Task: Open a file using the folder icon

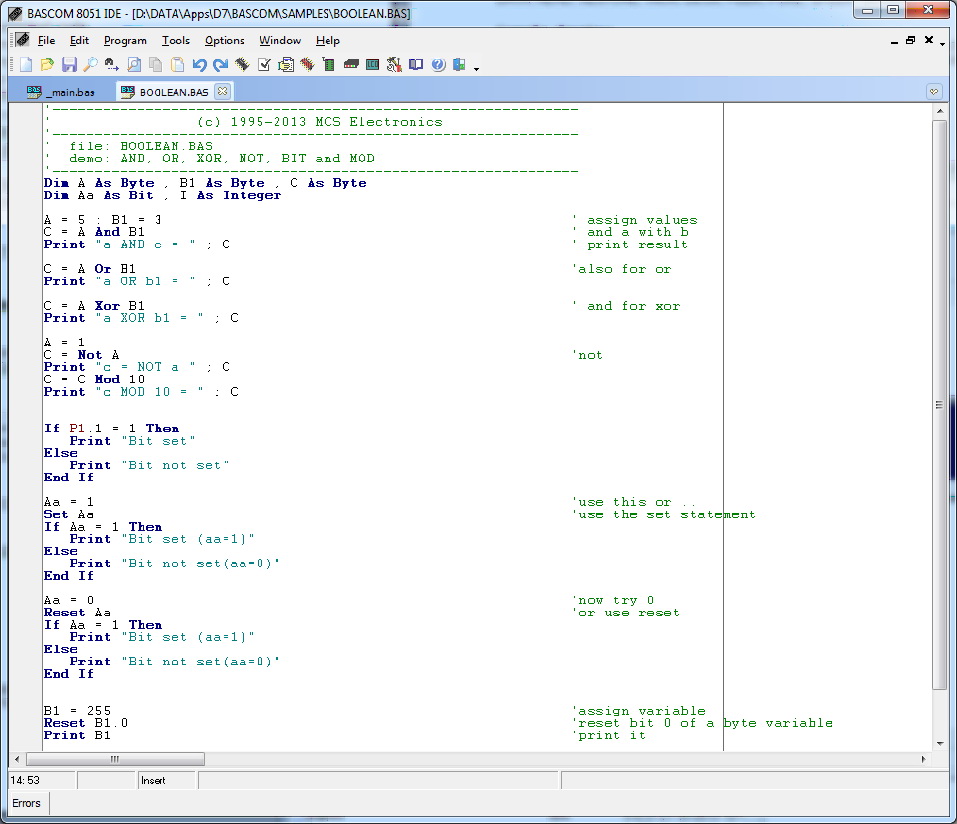Action: point(47,65)
